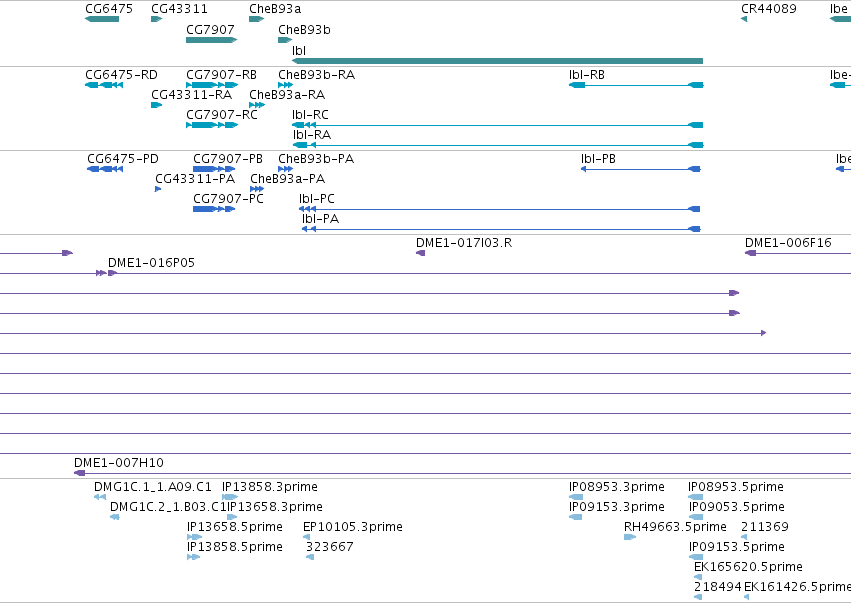Viewport: 851px width, 603px height.
Task: Select EST 218494 label
Action: 717,587
